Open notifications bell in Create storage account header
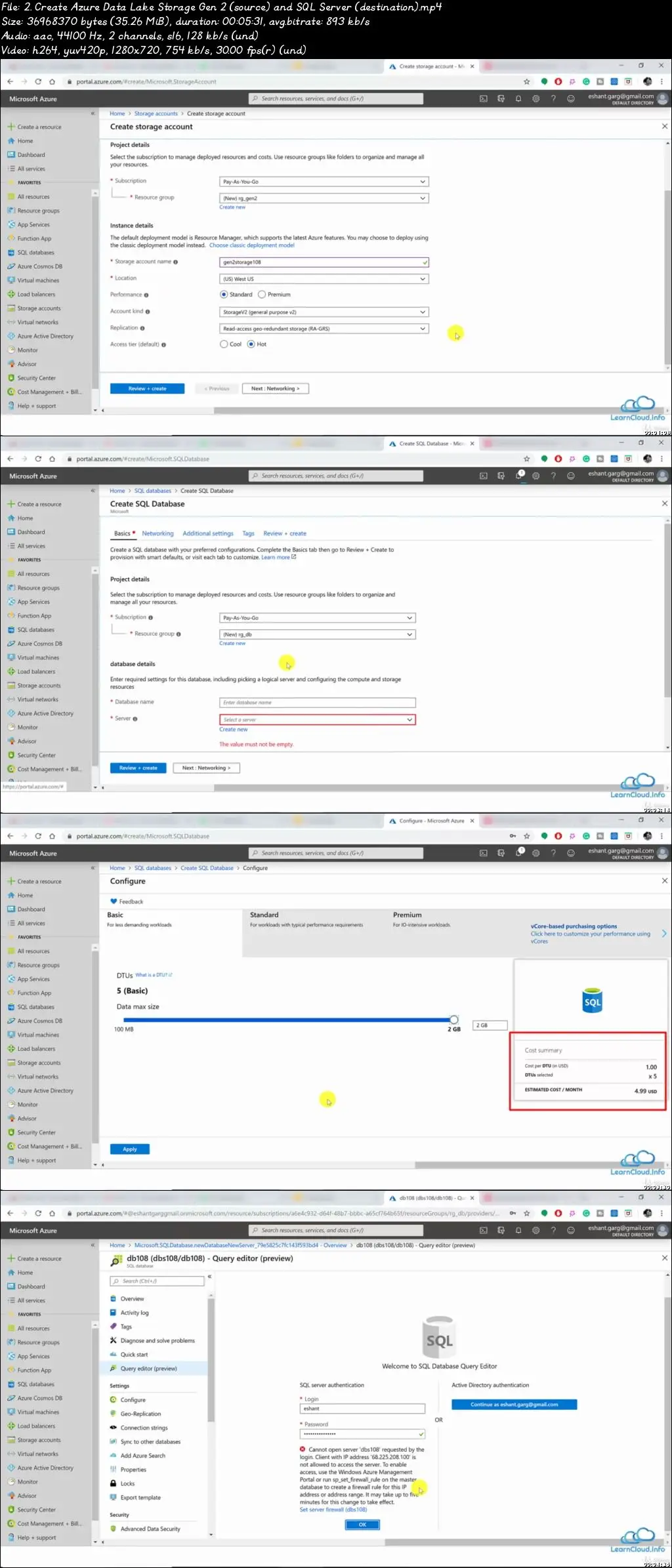The height and width of the screenshot is (1568, 672). click(x=518, y=99)
